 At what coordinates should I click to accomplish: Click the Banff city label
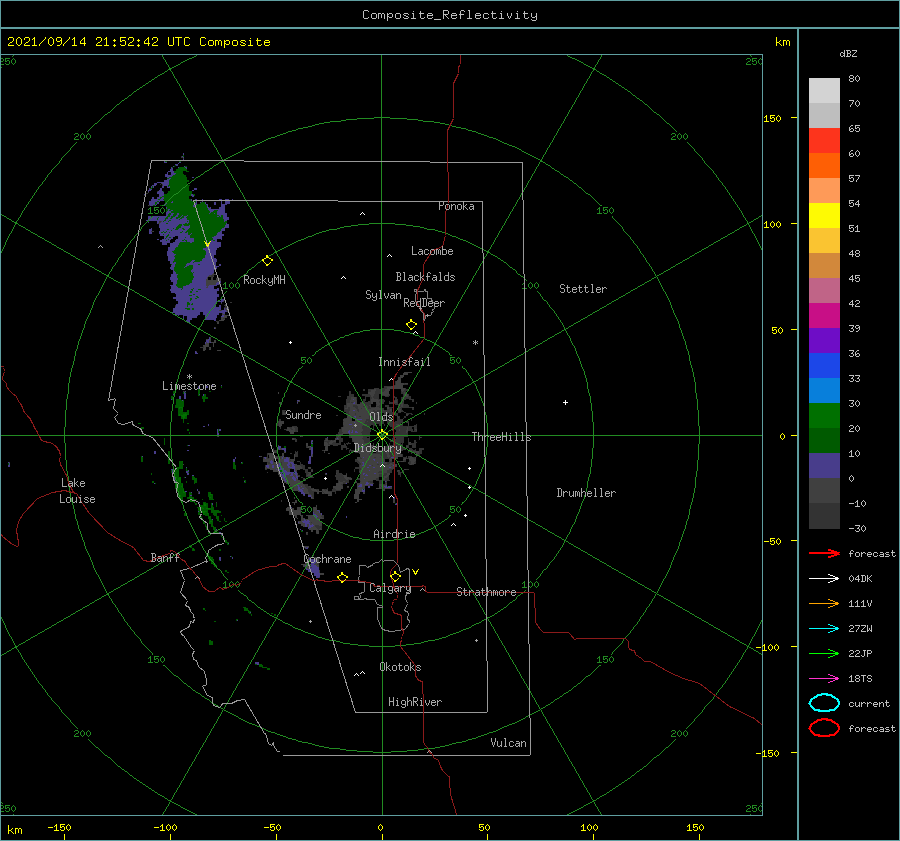165,557
